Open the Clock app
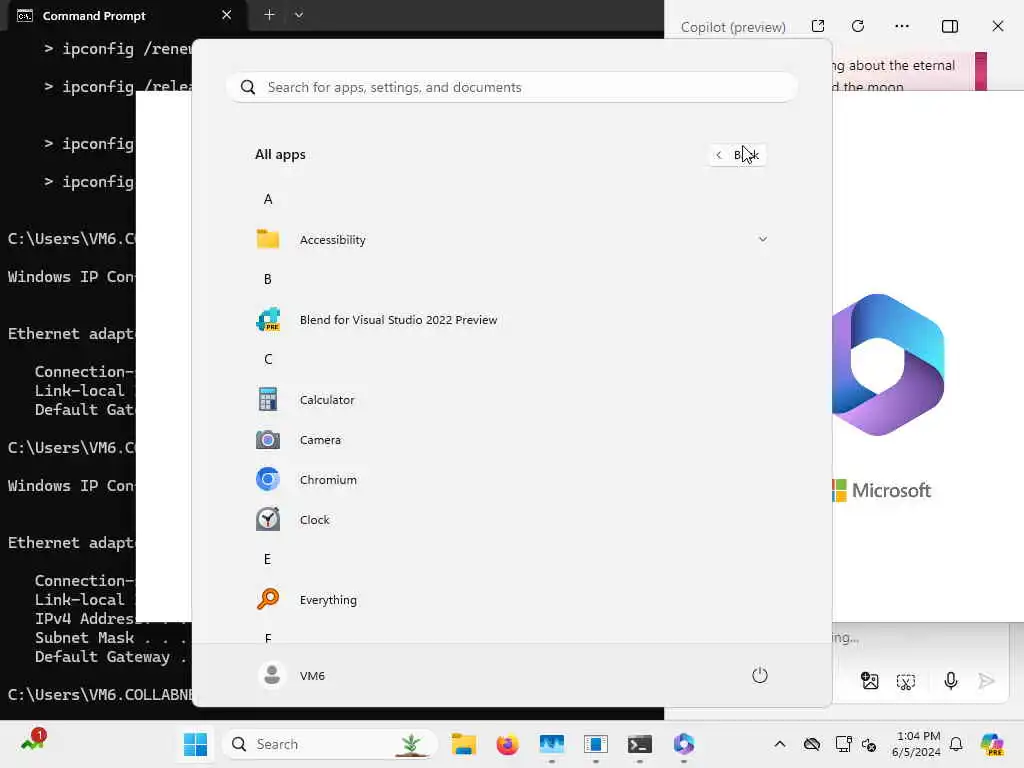This screenshot has height=768, width=1024. coord(511,520)
